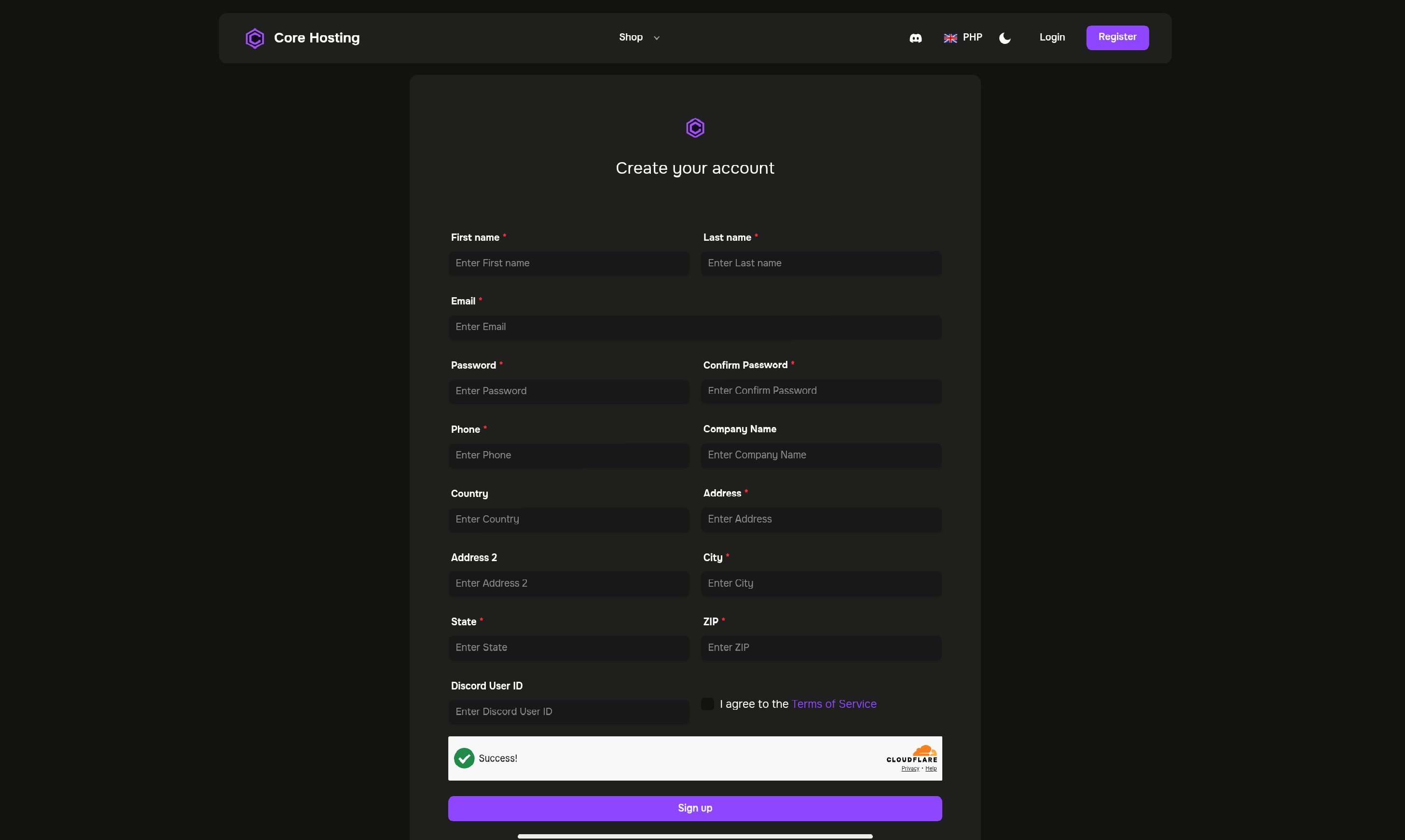Focus the Address input field
Viewport: 1405px width, 840px height.
(821, 519)
